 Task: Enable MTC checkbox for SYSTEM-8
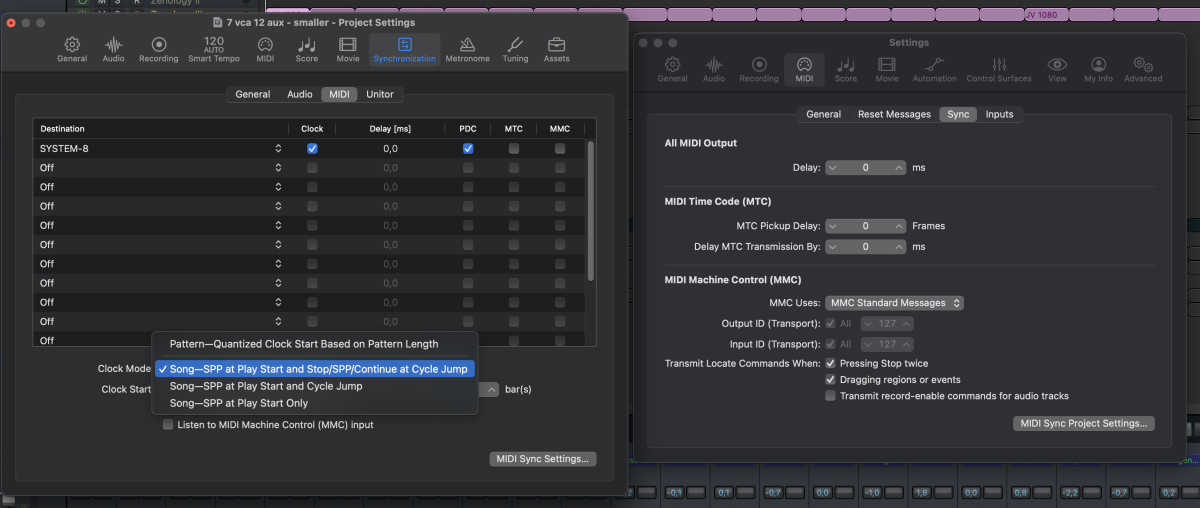click(x=514, y=148)
